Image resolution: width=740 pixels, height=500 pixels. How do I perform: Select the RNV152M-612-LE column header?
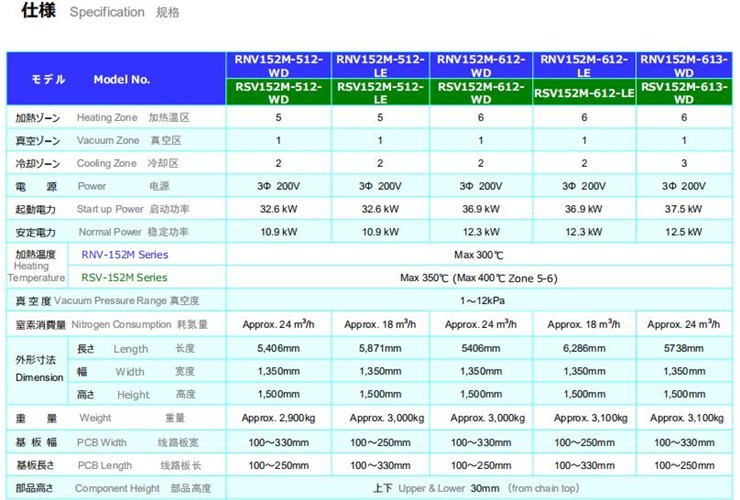coord(584,66)
